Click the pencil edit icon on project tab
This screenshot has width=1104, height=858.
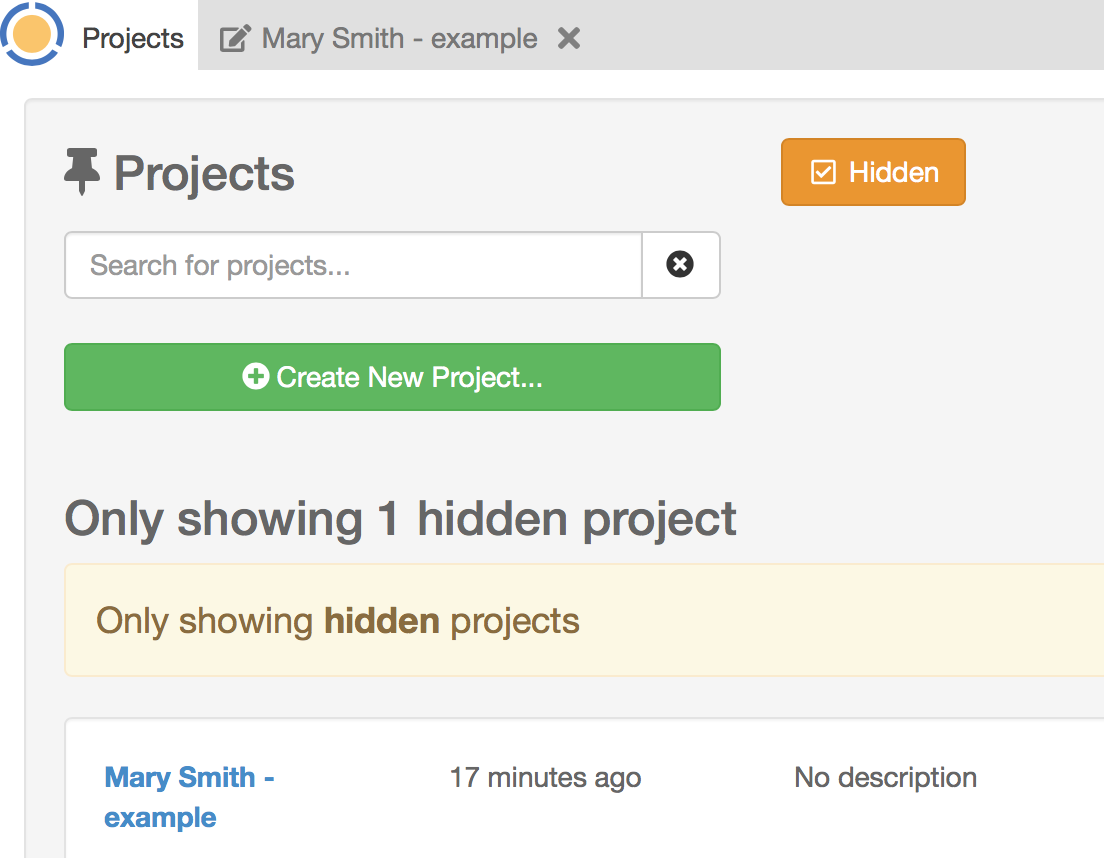[235, 39]
